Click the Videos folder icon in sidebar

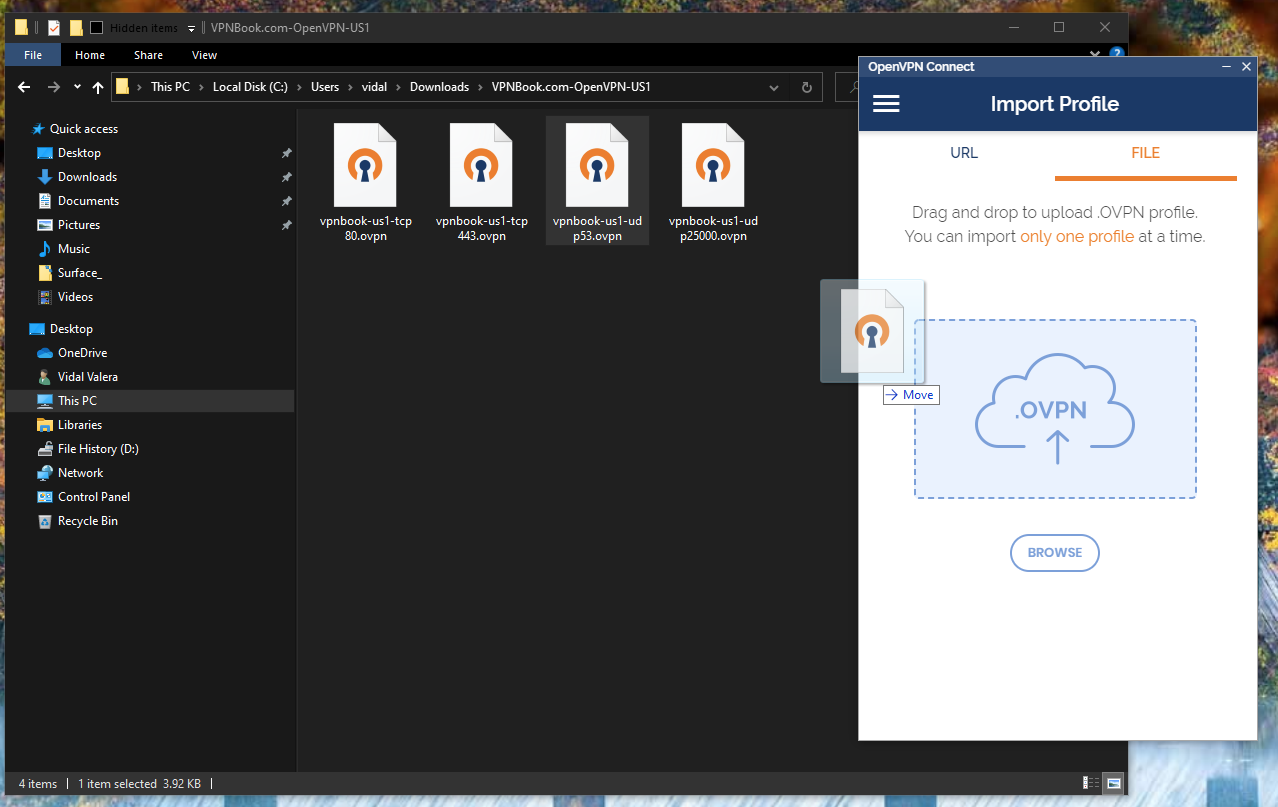coord(44,297)
